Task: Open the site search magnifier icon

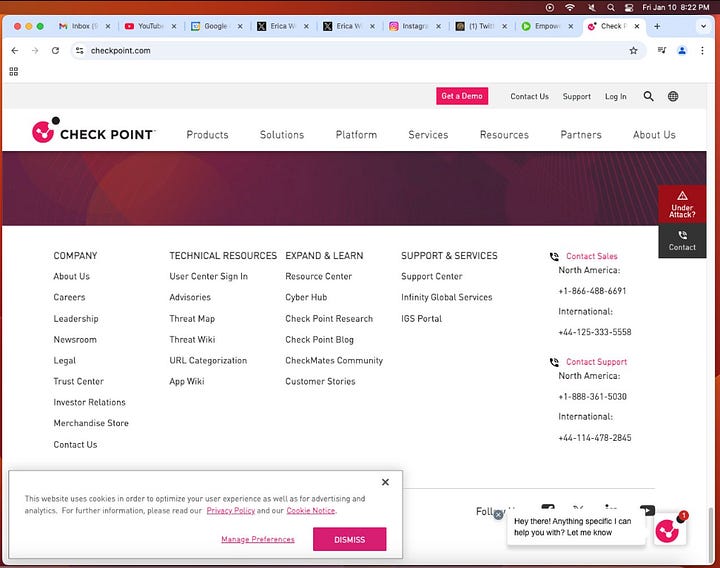Action: pos(648,96)
